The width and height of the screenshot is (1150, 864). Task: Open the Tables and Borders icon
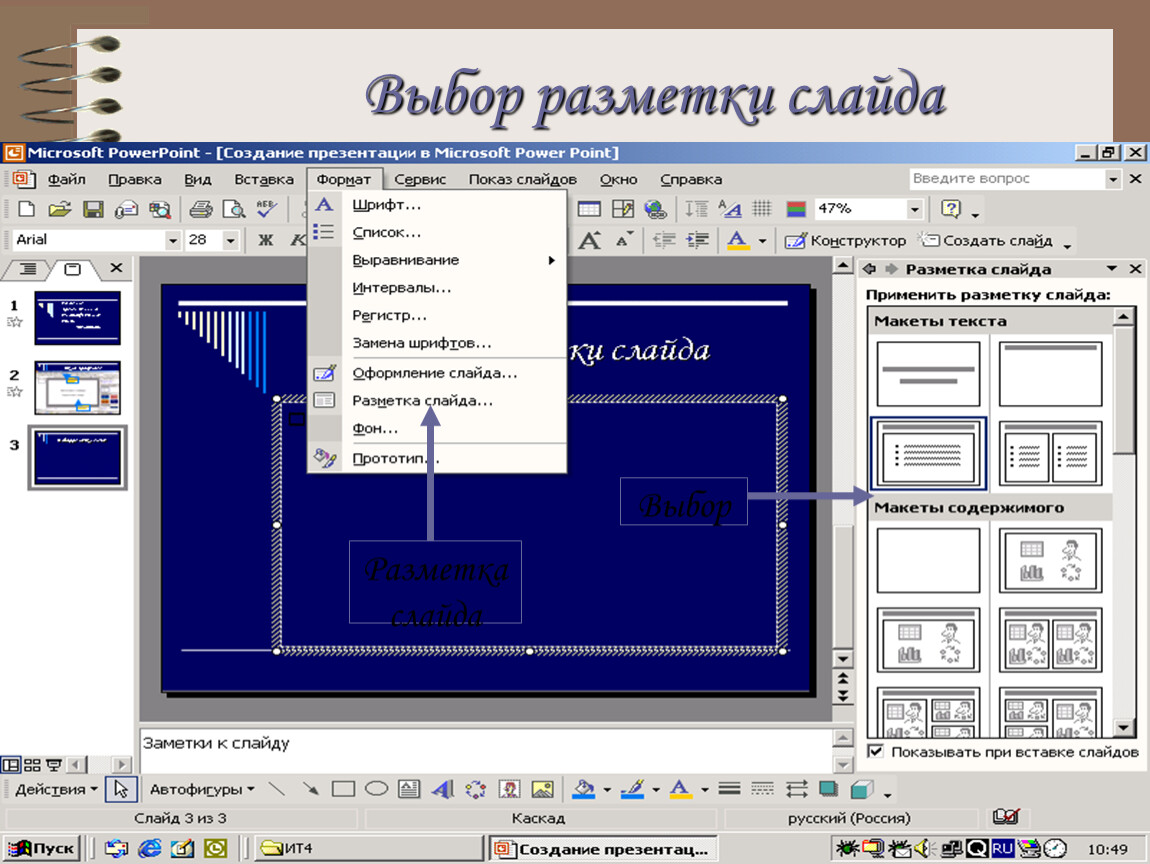(623, 209)
